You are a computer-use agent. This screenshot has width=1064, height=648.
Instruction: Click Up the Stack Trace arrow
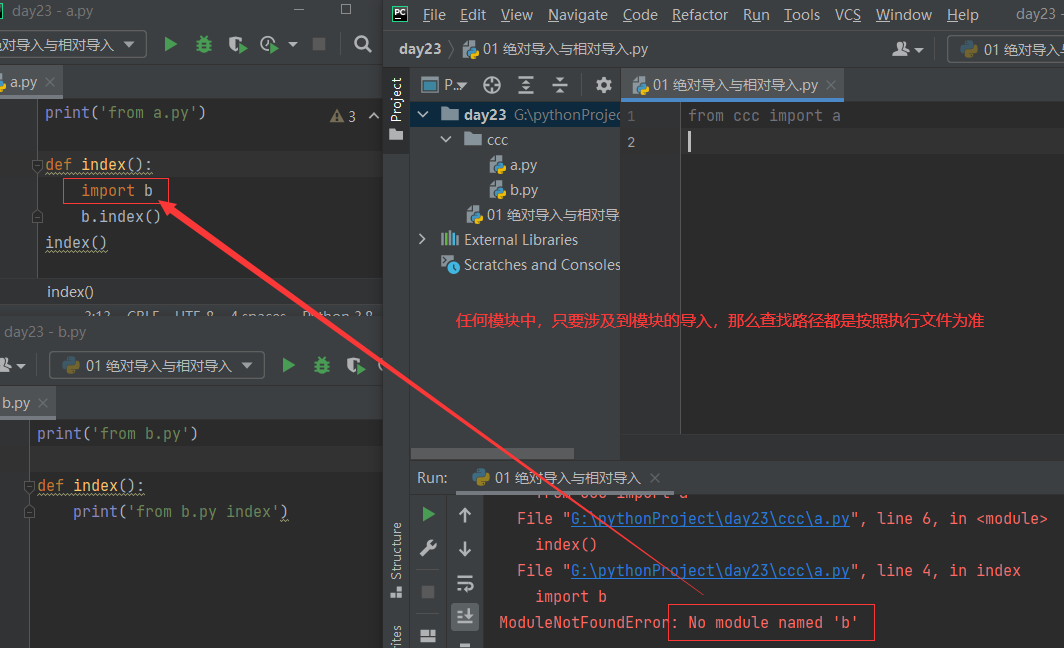(x=465, y=515)
